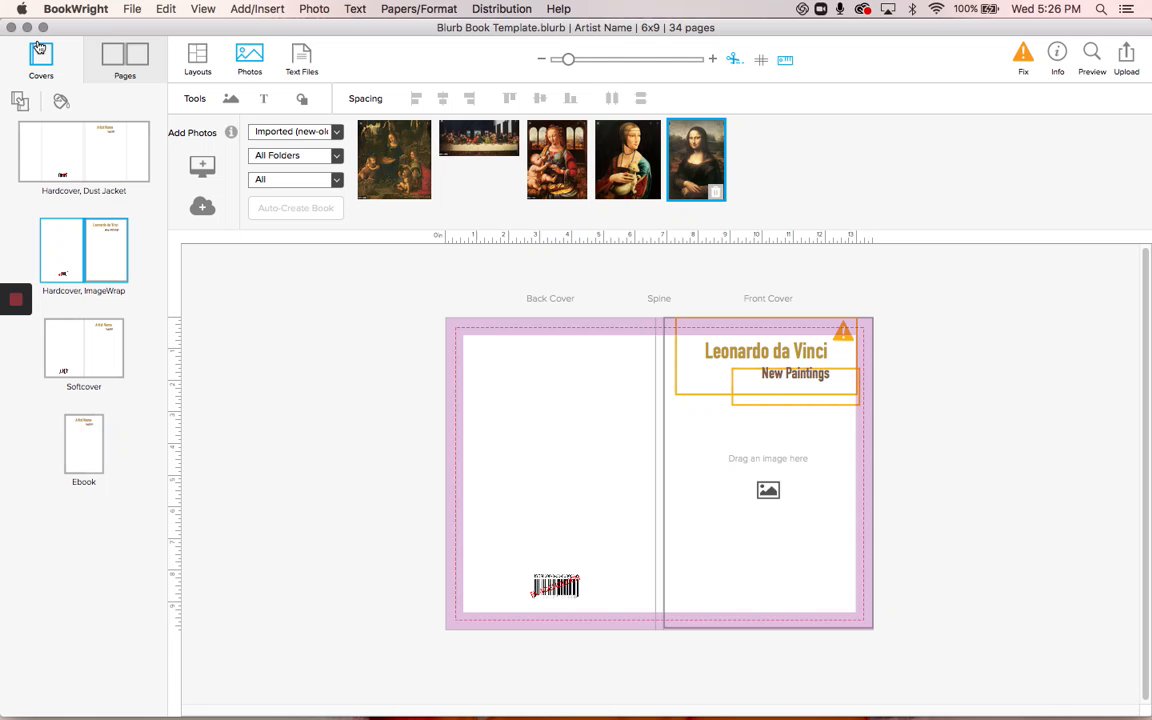Select the photo container tool
The image size is (1152, 720).
coord(231,98)
